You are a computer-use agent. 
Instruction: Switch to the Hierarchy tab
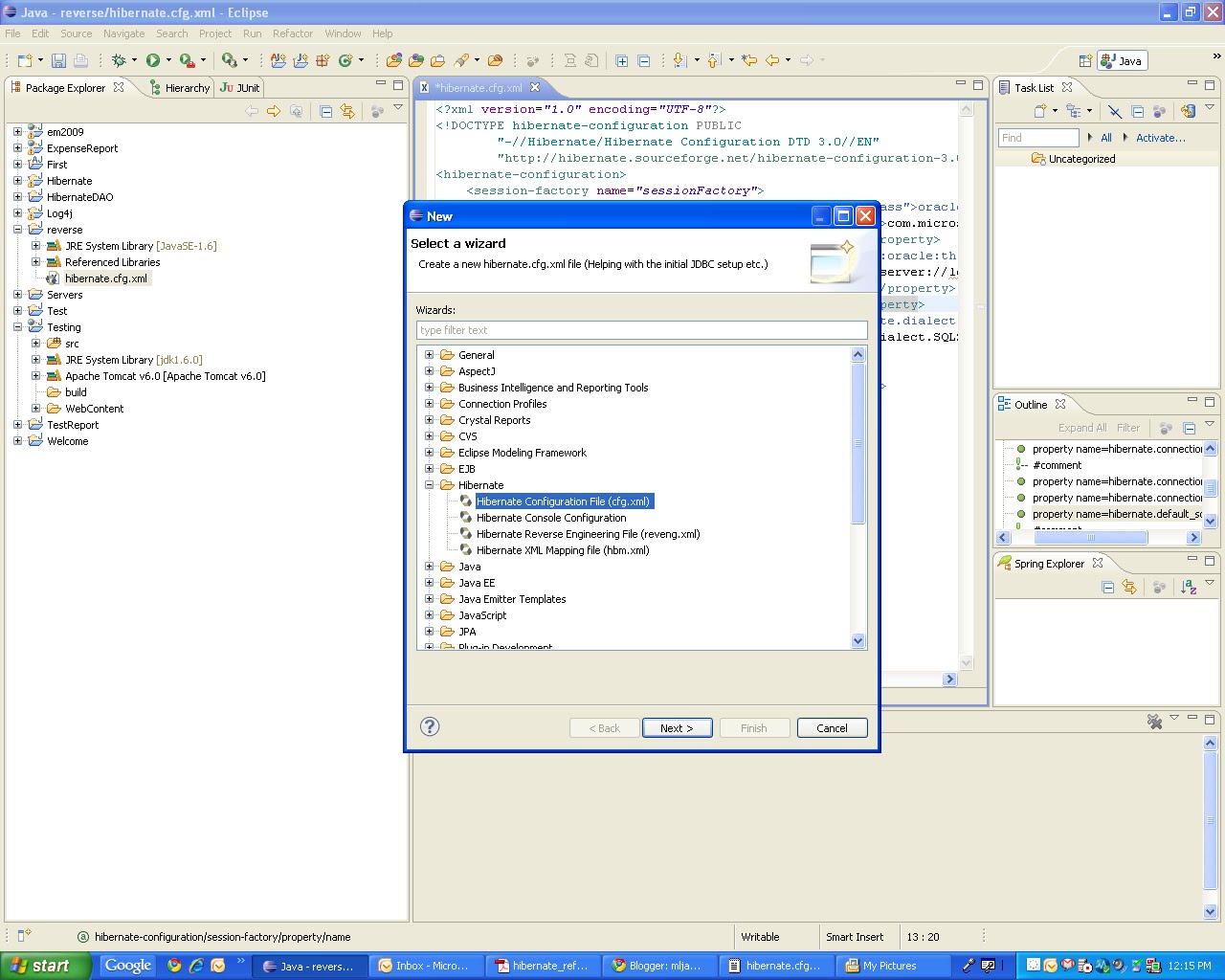[x=180, y=88]
